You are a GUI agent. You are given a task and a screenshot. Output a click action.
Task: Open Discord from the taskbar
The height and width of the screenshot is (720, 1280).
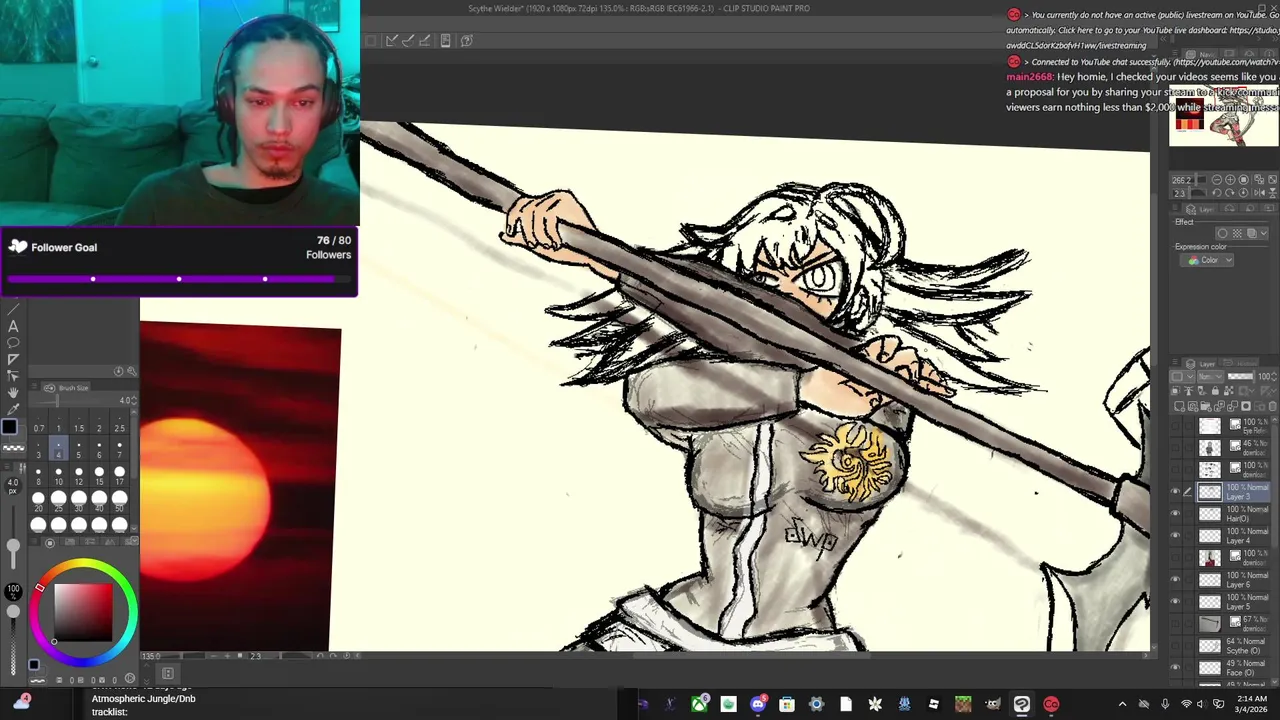coord(757,704)
